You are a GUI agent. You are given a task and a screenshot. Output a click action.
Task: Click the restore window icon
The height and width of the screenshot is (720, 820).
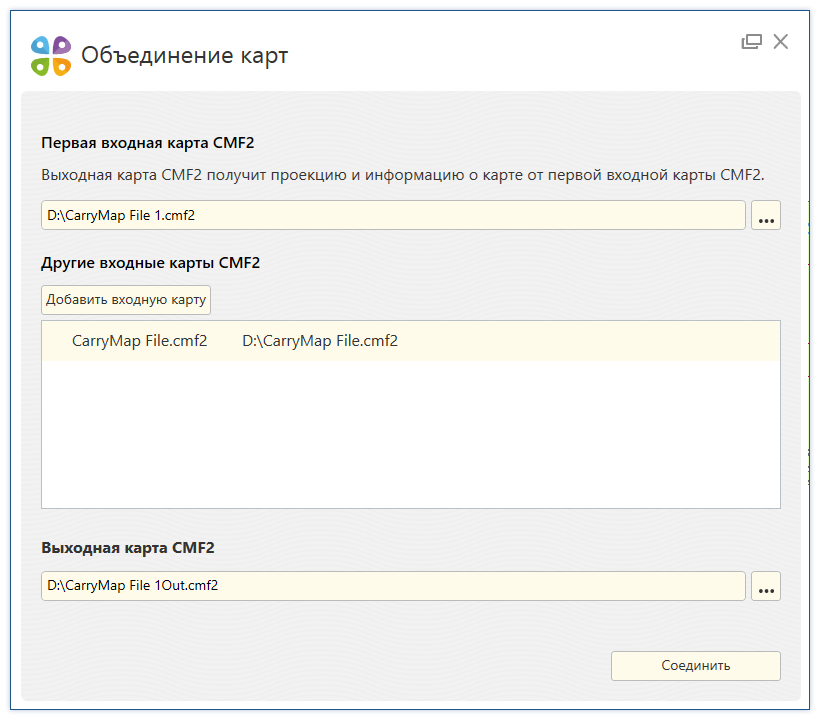[x=751, y=42]
